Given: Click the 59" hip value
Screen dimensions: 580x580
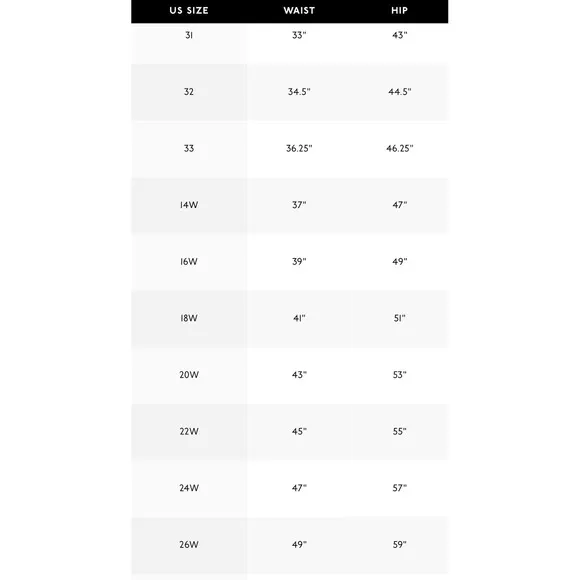Looking at the screenshot, I should (x=399, y=544).
